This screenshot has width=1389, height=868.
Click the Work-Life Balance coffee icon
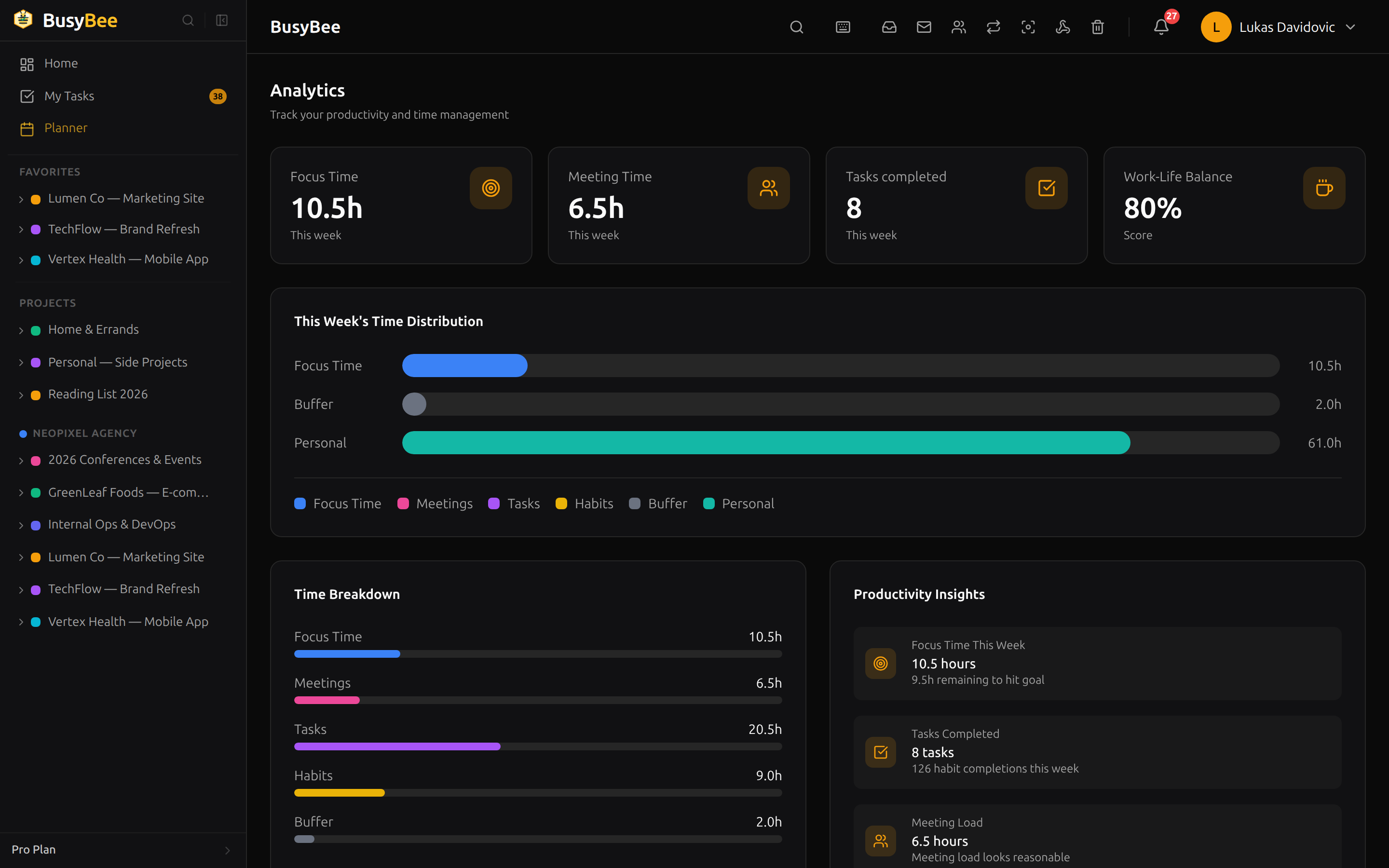pyautogui.click(x=1324, y=188)
